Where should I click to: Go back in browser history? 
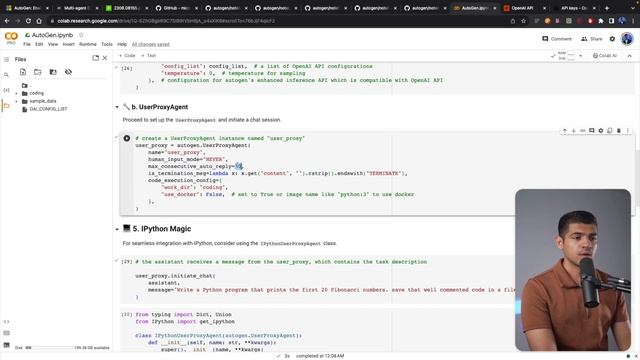click(x=7, y=21)
